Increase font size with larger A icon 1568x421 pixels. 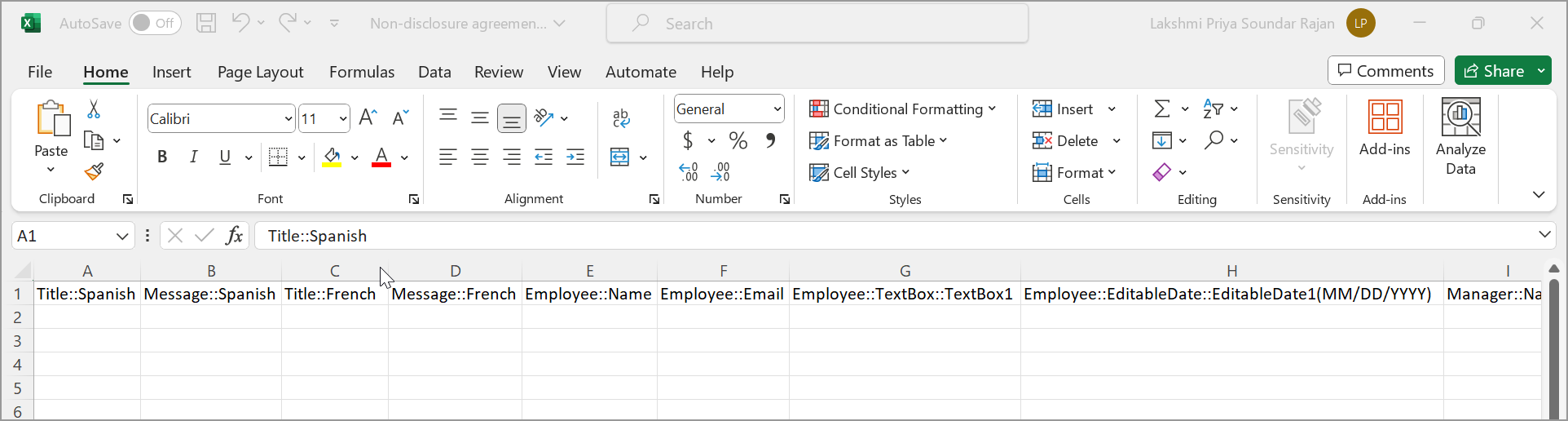coord(368,118)
